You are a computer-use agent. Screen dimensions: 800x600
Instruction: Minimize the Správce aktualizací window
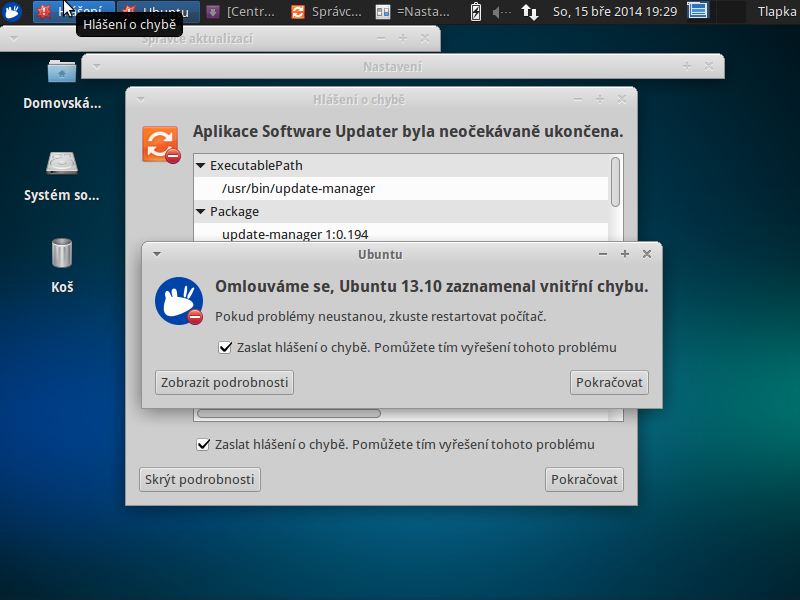tap(381, 38)
